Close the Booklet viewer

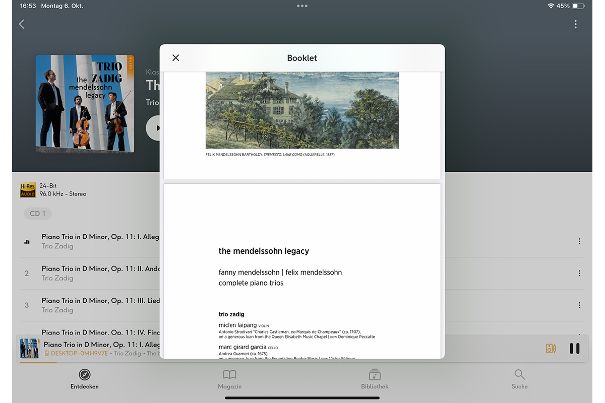pyautogui.click(x=176, y=58)
